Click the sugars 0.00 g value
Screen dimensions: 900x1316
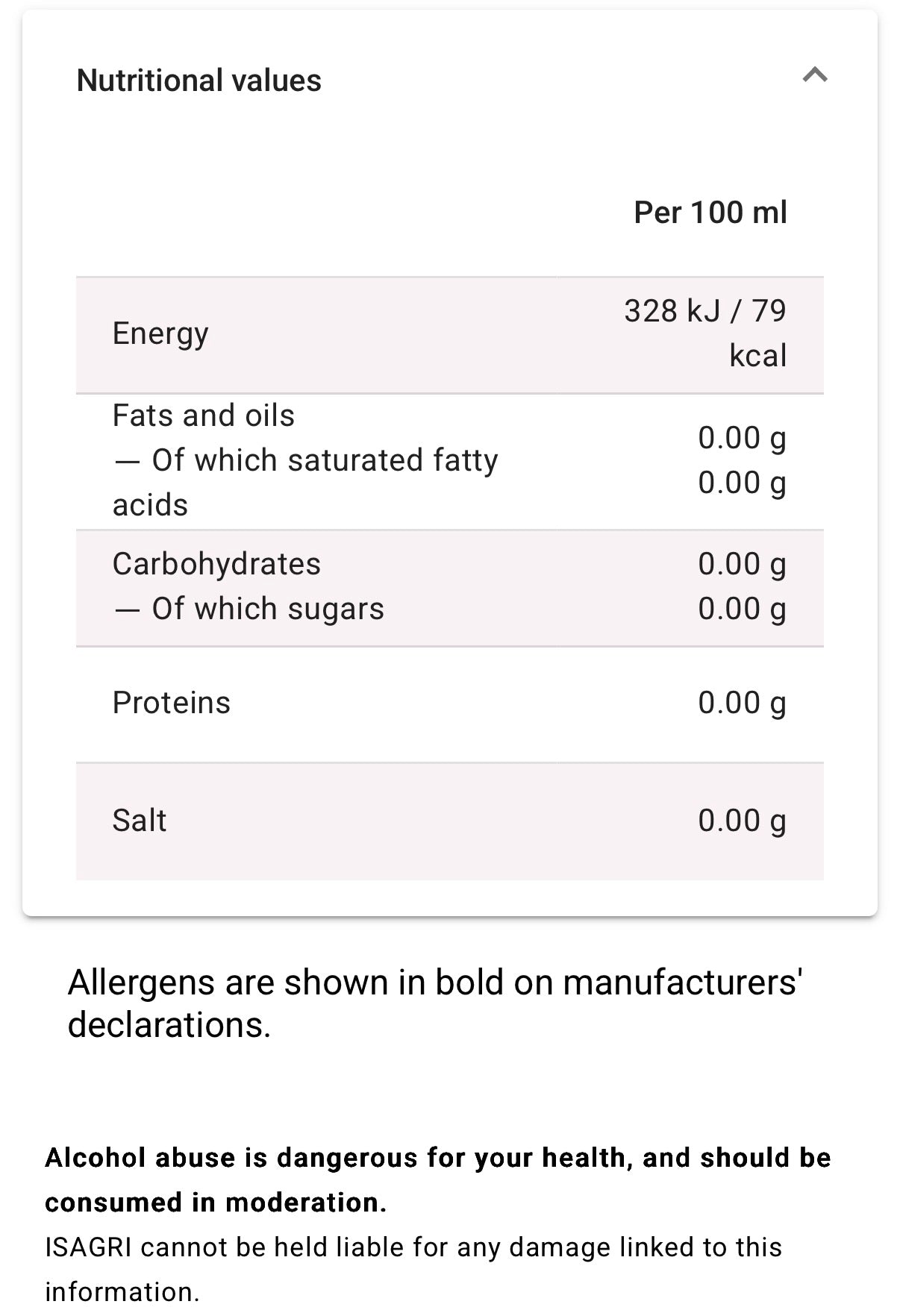(742, 609)
